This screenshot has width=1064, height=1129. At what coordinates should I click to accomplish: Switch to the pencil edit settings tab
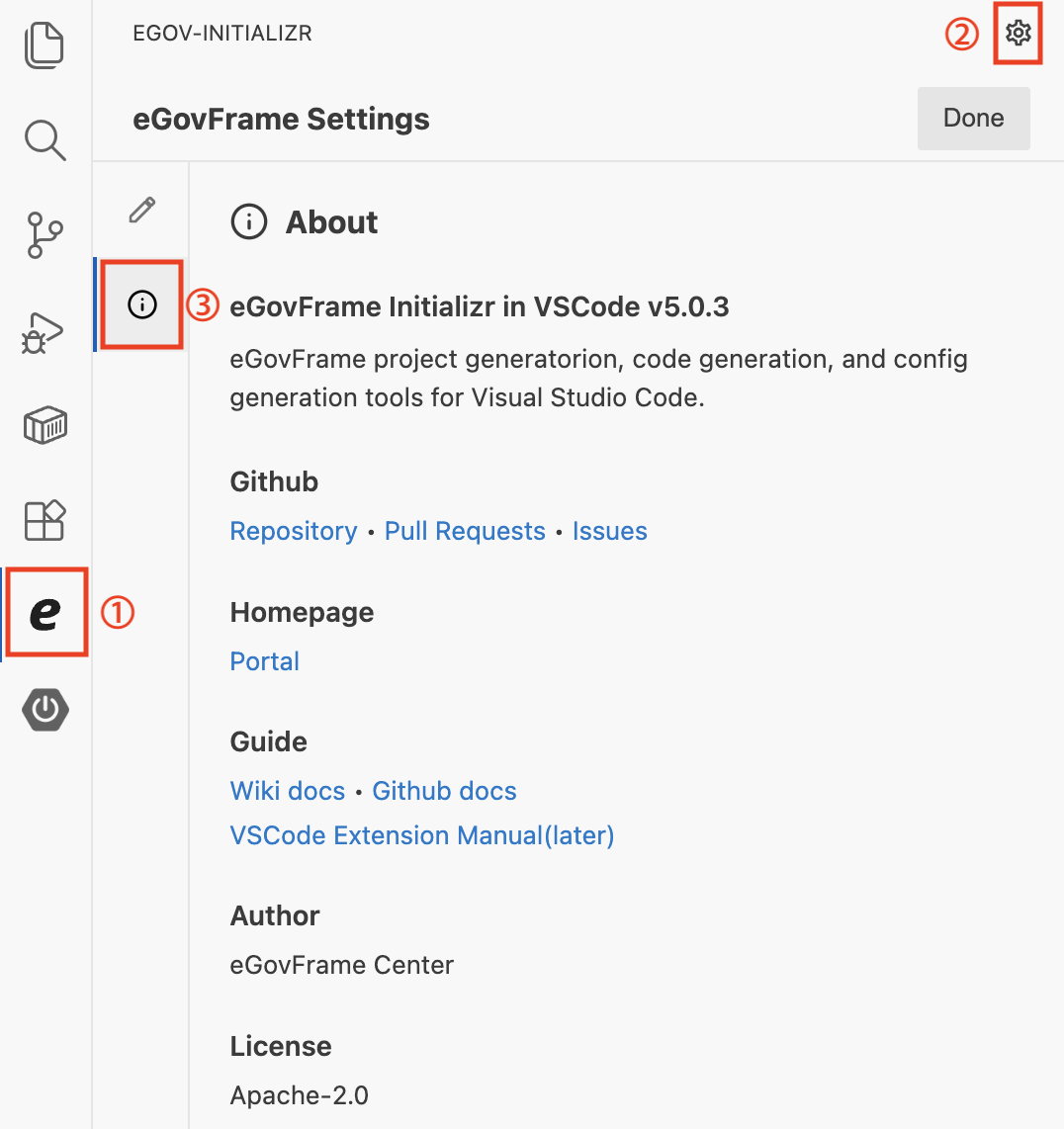coord(142,210)
